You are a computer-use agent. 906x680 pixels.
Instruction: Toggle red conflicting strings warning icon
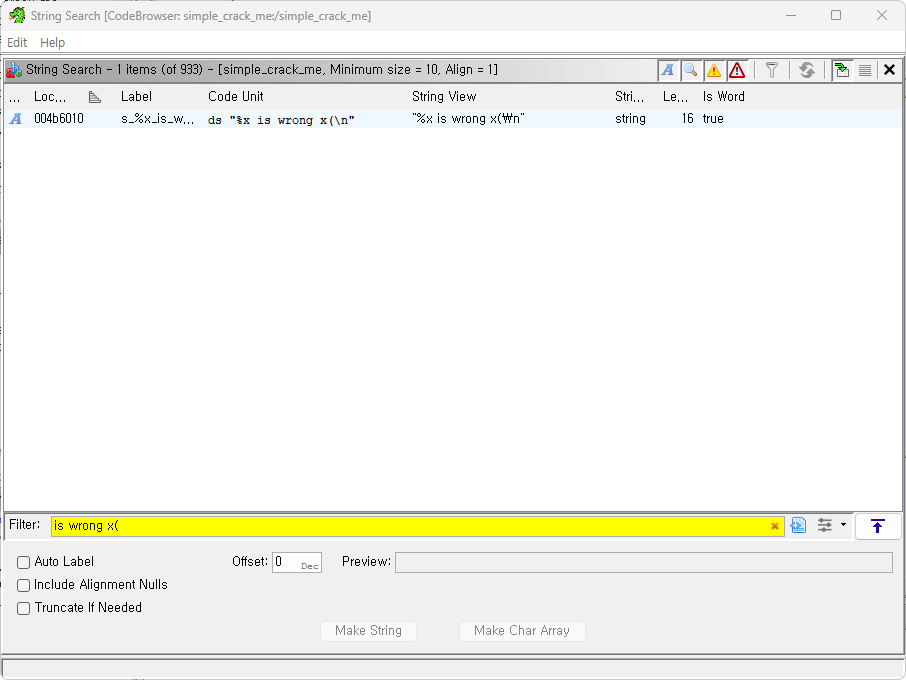coord(737,70)
